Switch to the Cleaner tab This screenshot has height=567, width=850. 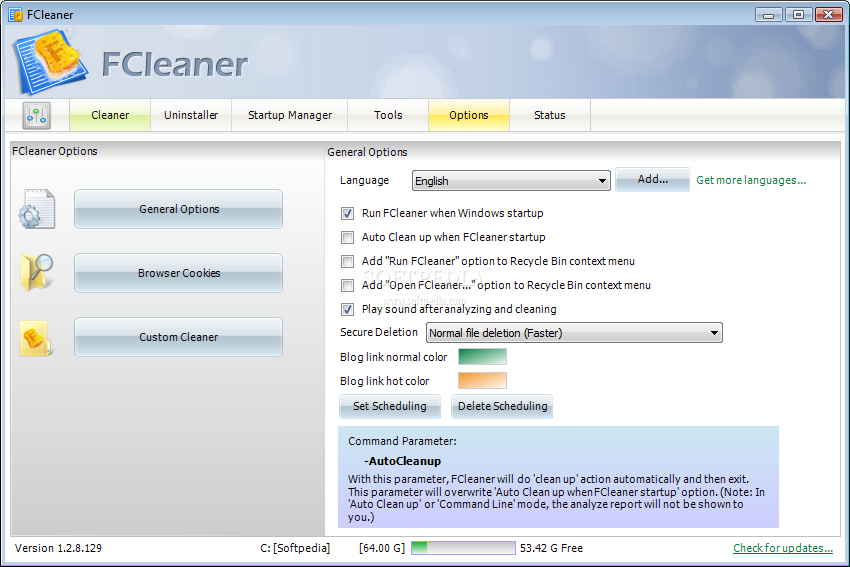pyautogui.click(x=110, y=115)
